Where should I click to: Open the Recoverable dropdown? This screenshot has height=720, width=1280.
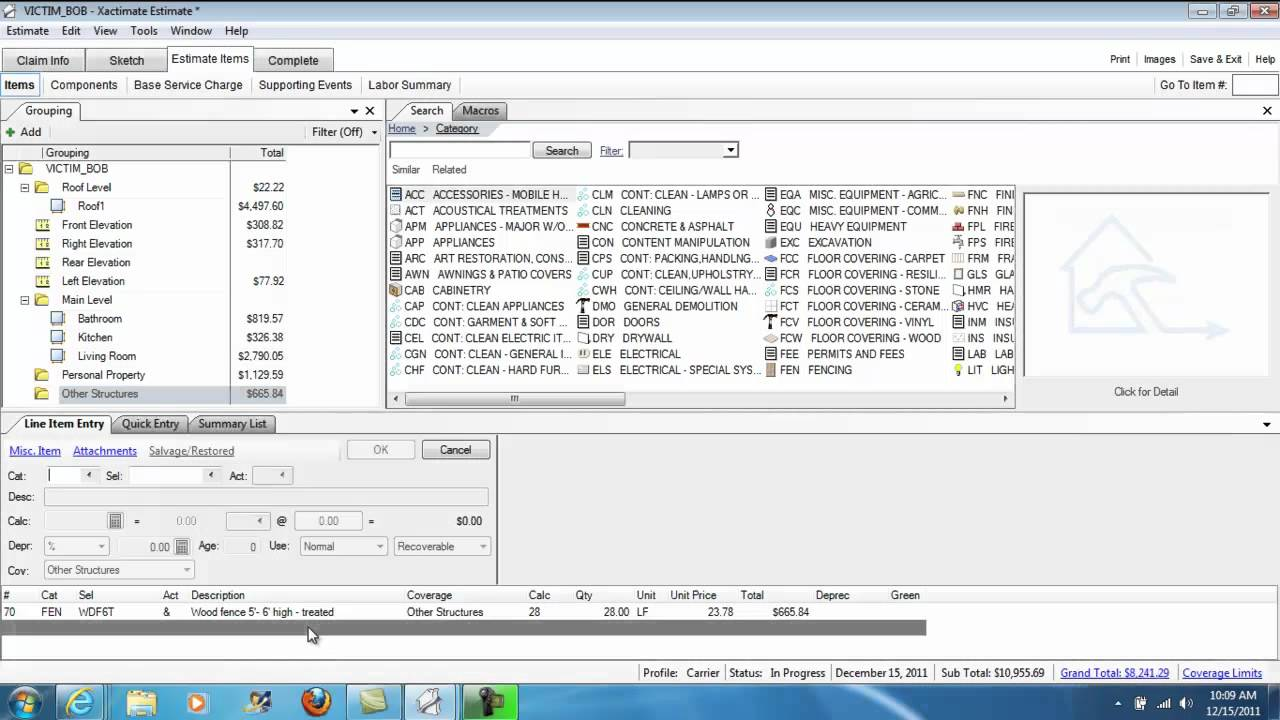tap(442, 547)
